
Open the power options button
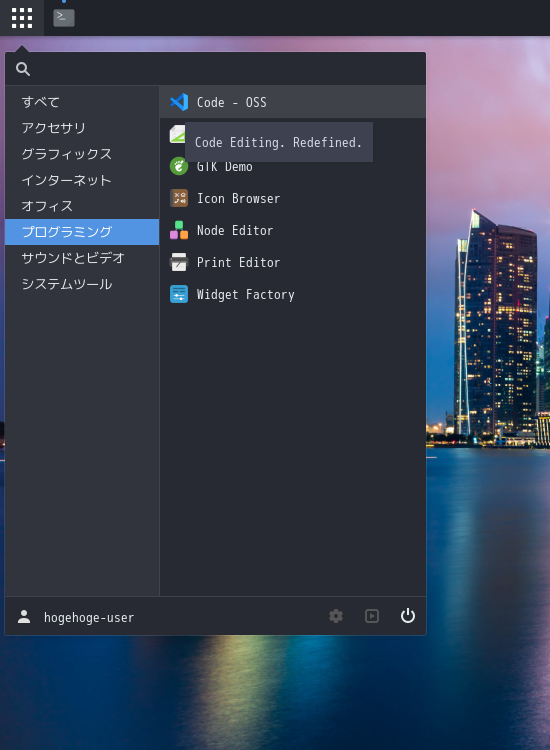point(407,616)
